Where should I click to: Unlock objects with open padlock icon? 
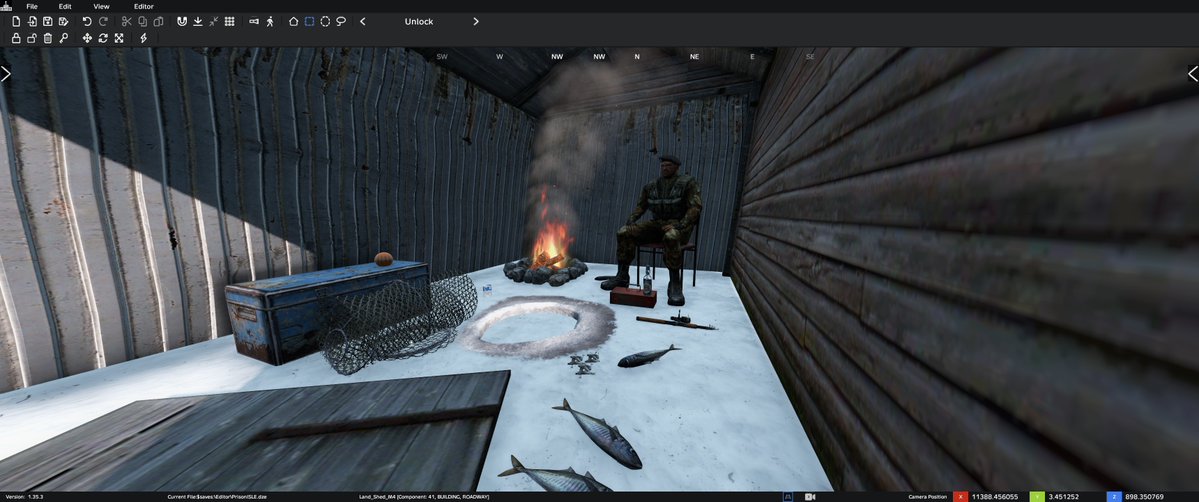pyautogui.click(x=32, y=38)
